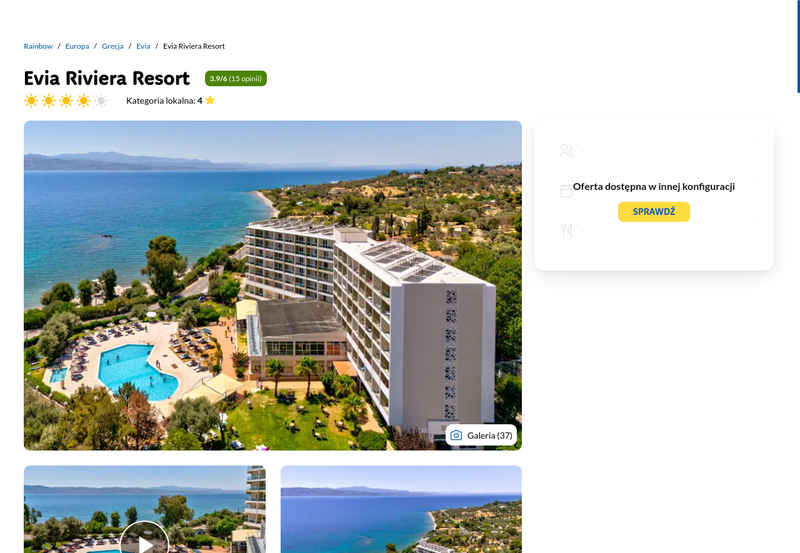Navigate to the Grecja breadcrumb
Screen dimensions: 800x553
[x=112, y=46]
